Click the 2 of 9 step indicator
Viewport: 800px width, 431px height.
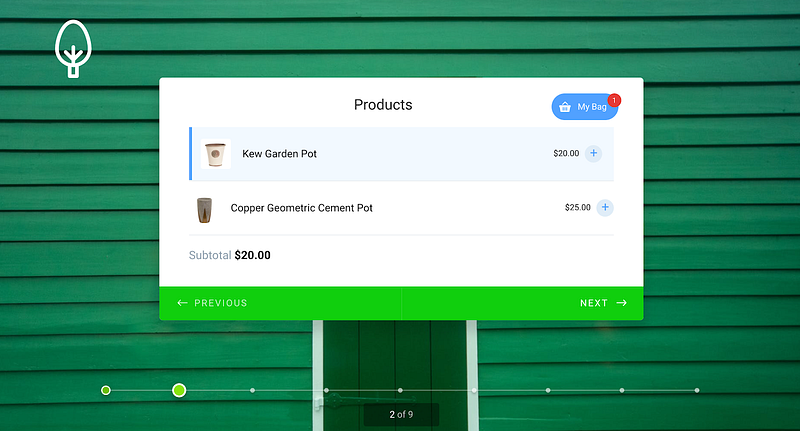click(402, 415)
